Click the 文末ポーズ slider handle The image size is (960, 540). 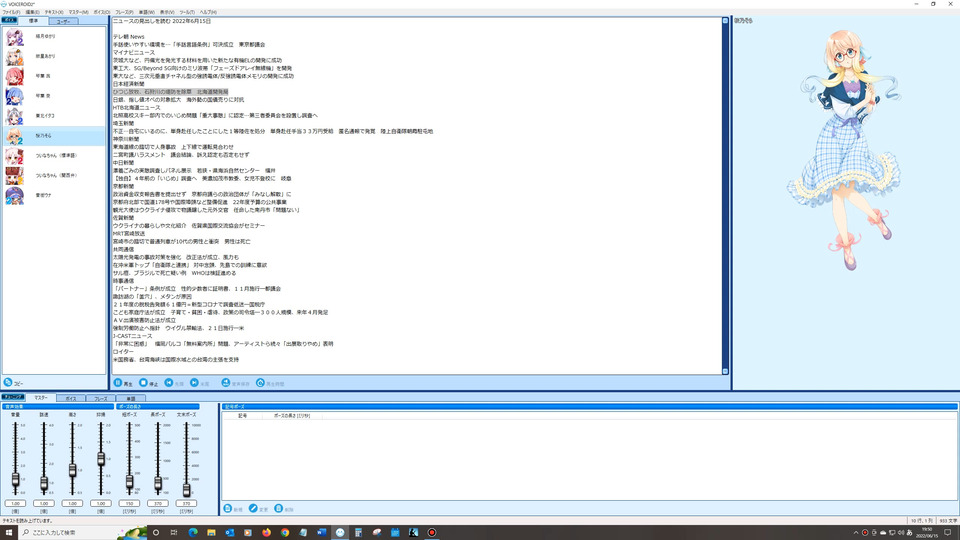186,489
